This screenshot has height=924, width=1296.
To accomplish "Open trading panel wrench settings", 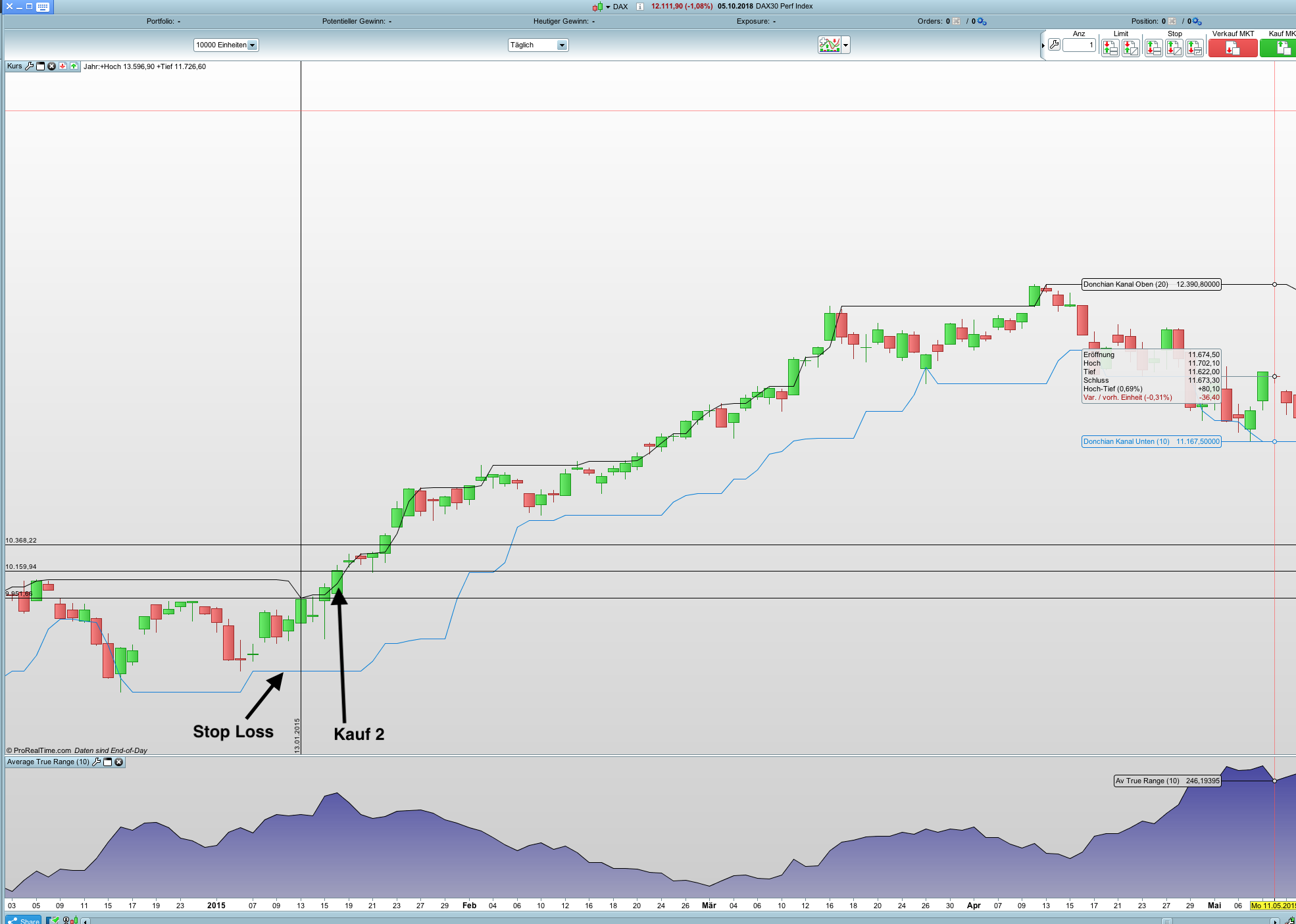I will point(1054,45).
